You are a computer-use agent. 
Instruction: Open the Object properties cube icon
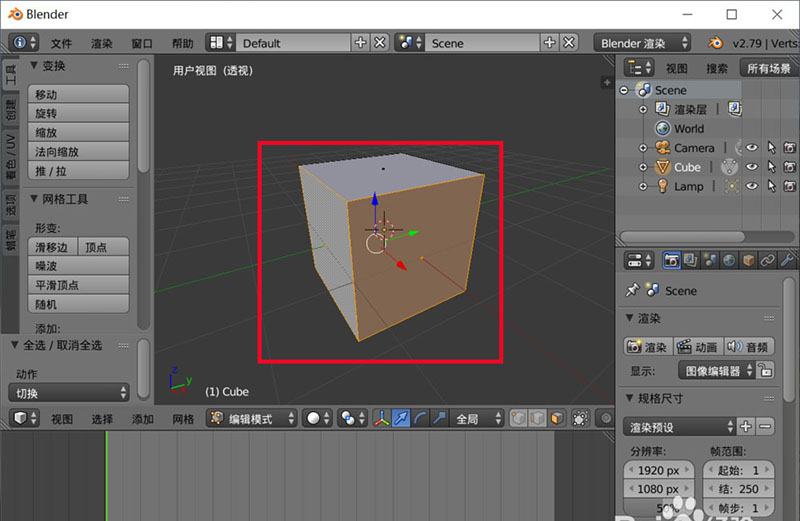[748, 260]
